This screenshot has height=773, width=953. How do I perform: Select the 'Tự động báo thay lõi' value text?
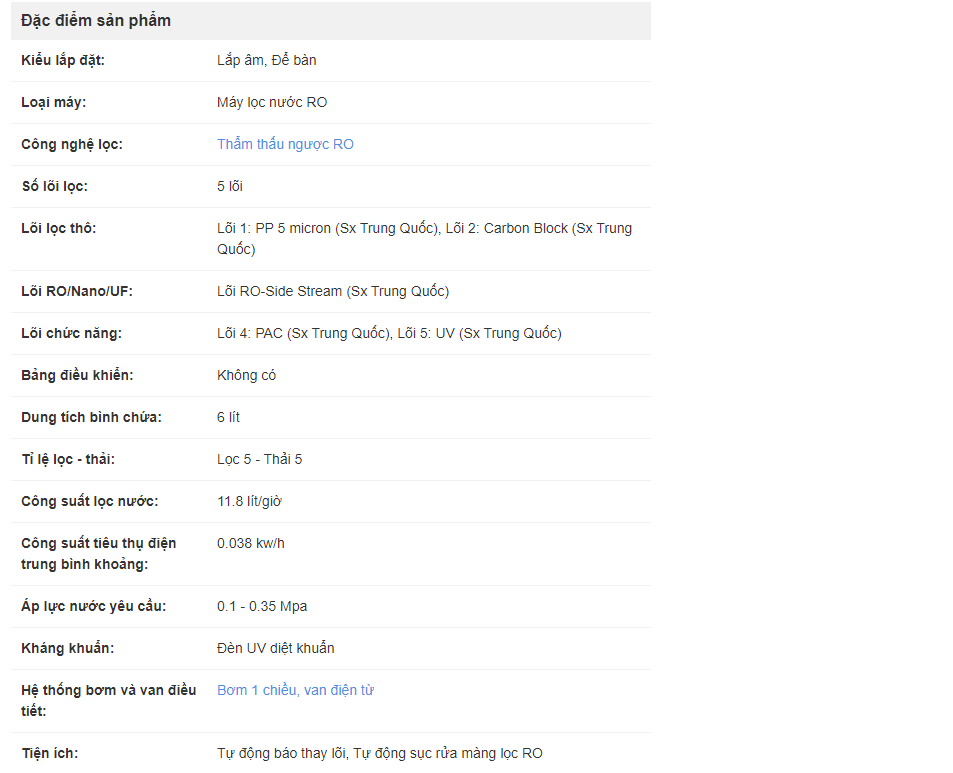281,754
